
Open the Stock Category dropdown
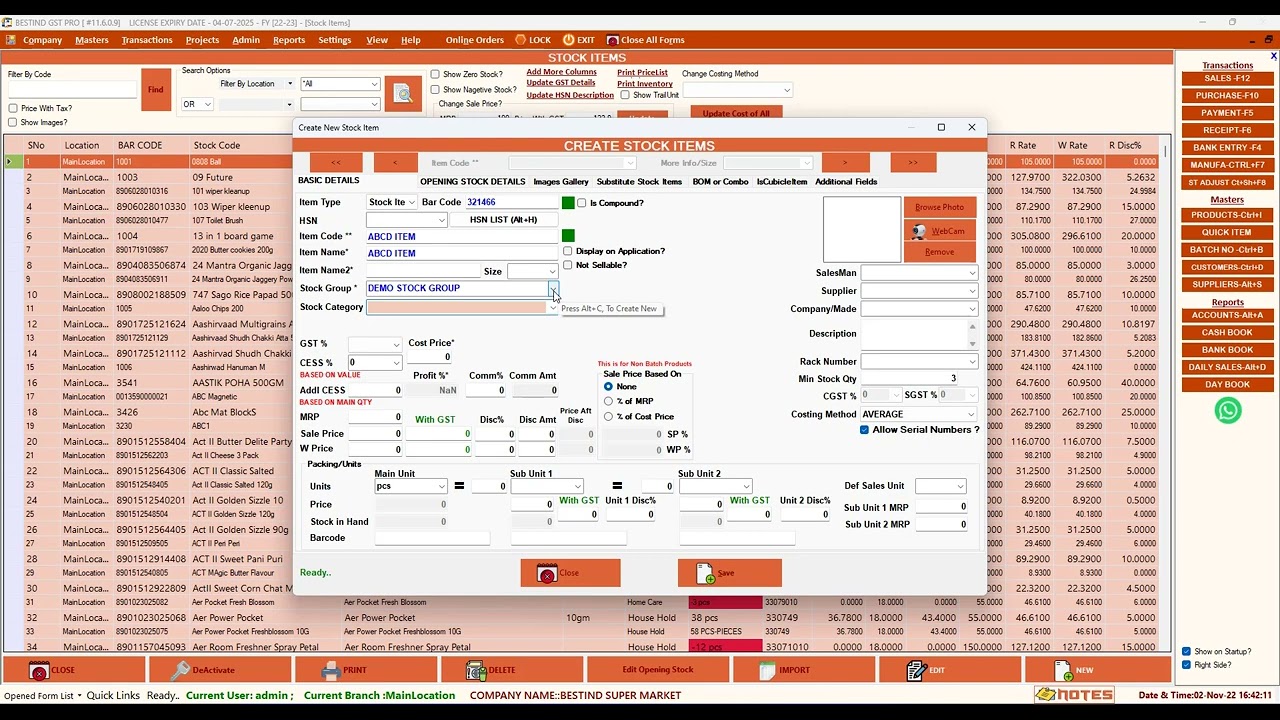point(552,308)
